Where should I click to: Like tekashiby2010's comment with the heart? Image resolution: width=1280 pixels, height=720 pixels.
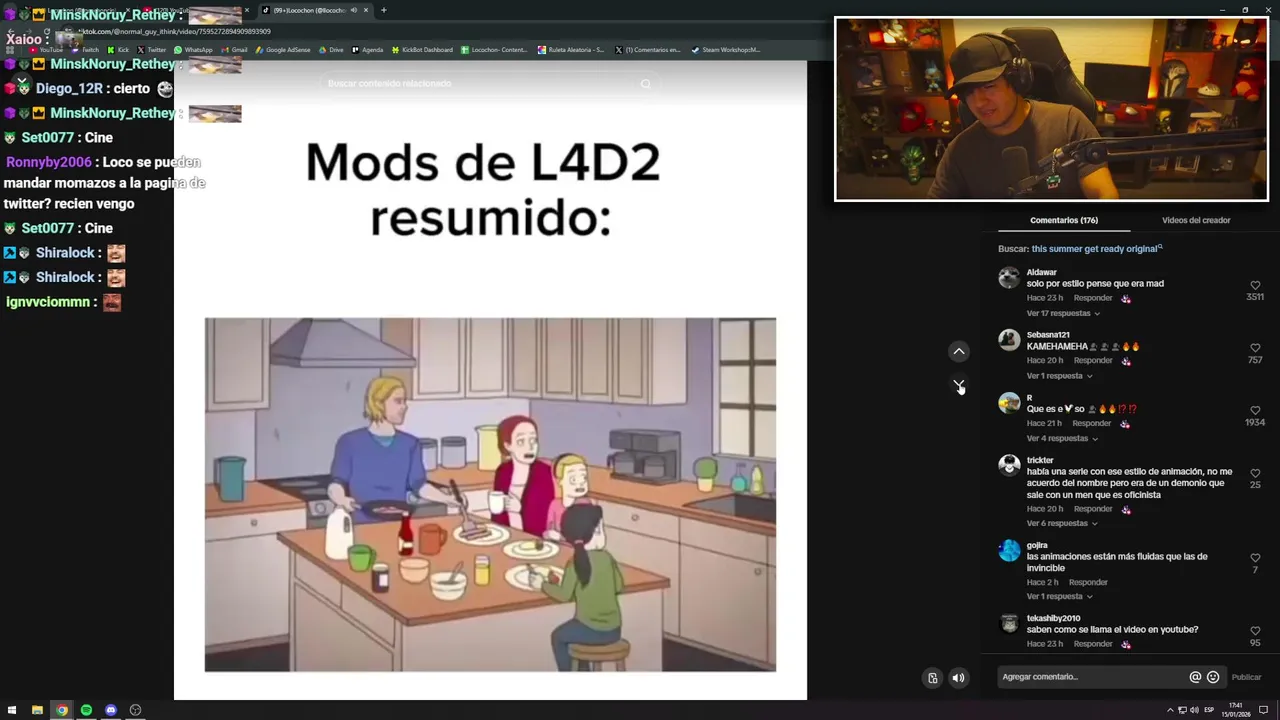click(1255, 631)
